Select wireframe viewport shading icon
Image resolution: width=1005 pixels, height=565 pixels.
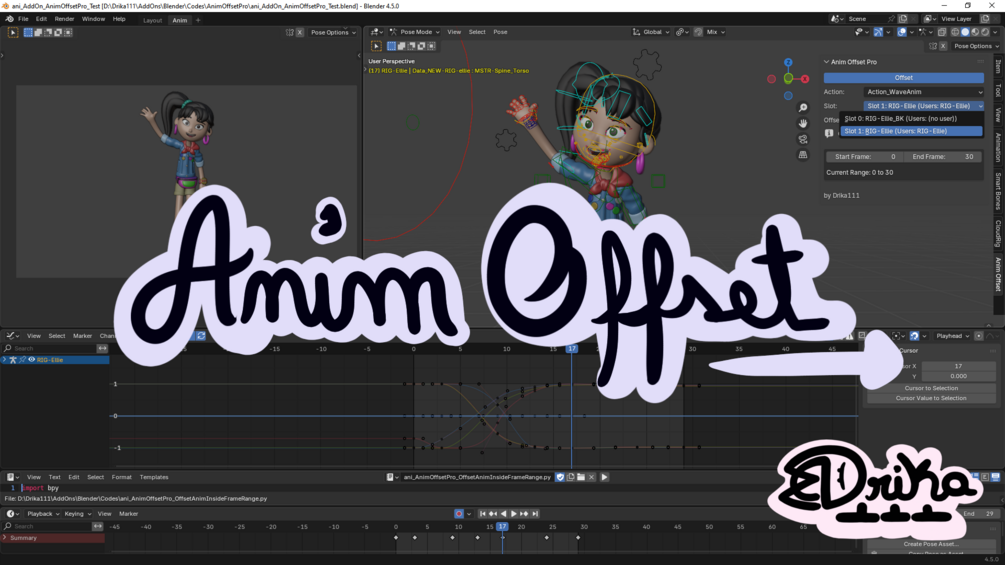coord(955,32)
